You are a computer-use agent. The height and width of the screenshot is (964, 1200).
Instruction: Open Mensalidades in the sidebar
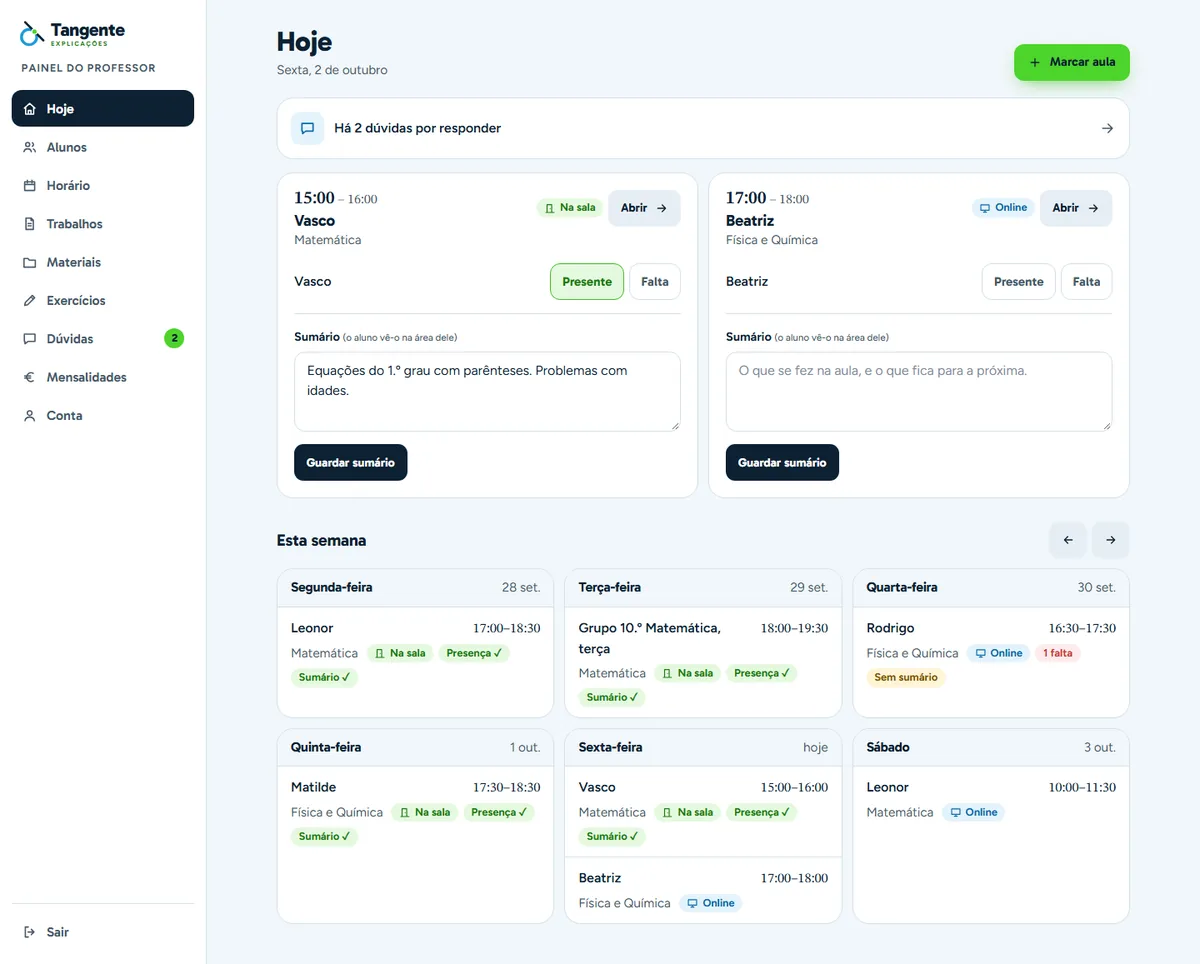(x=103, y=377)
